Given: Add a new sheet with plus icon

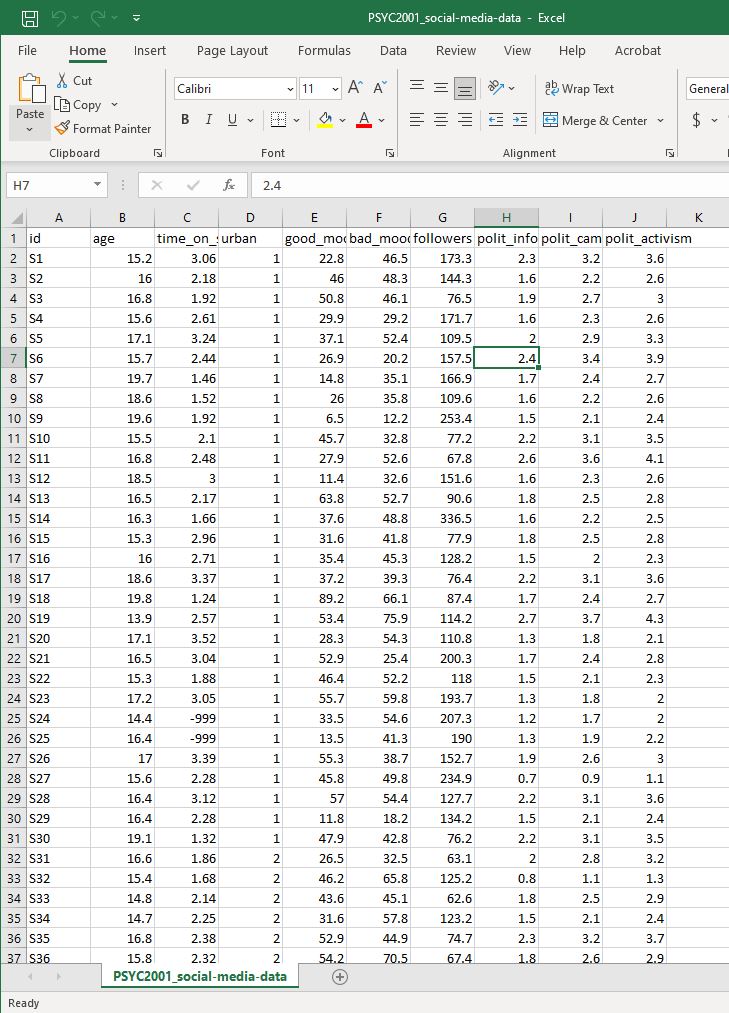Looking at the screenshot, I should coord(340,977).
